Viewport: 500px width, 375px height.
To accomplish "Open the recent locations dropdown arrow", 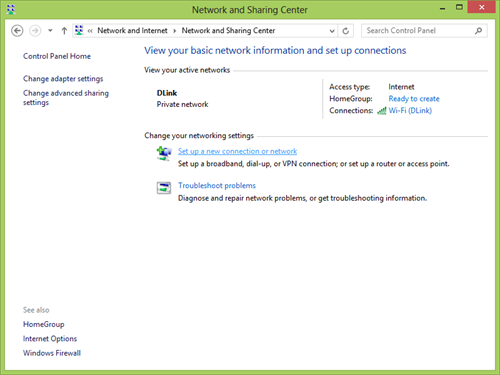I will click(50, 31).
